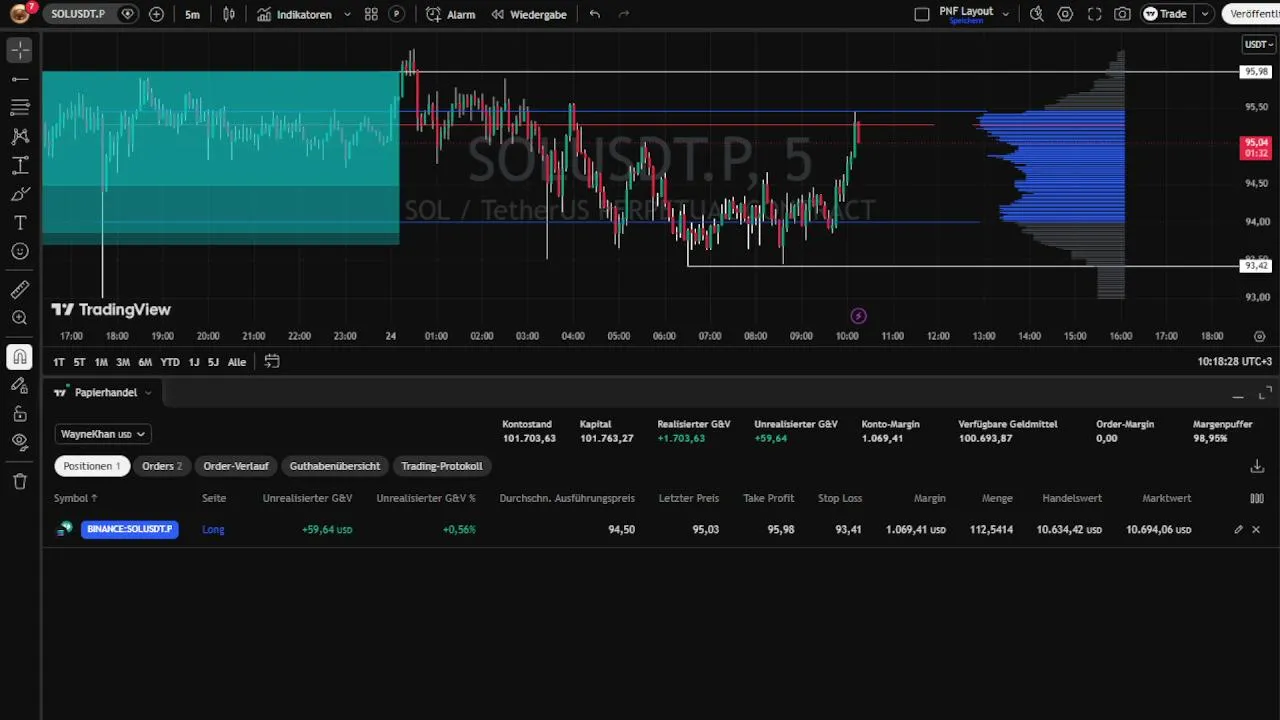The width and height of the screenshot is (1280, 720).
Task: Open the Fibonacci and Gann tools
Action: (x=20, y=107)
